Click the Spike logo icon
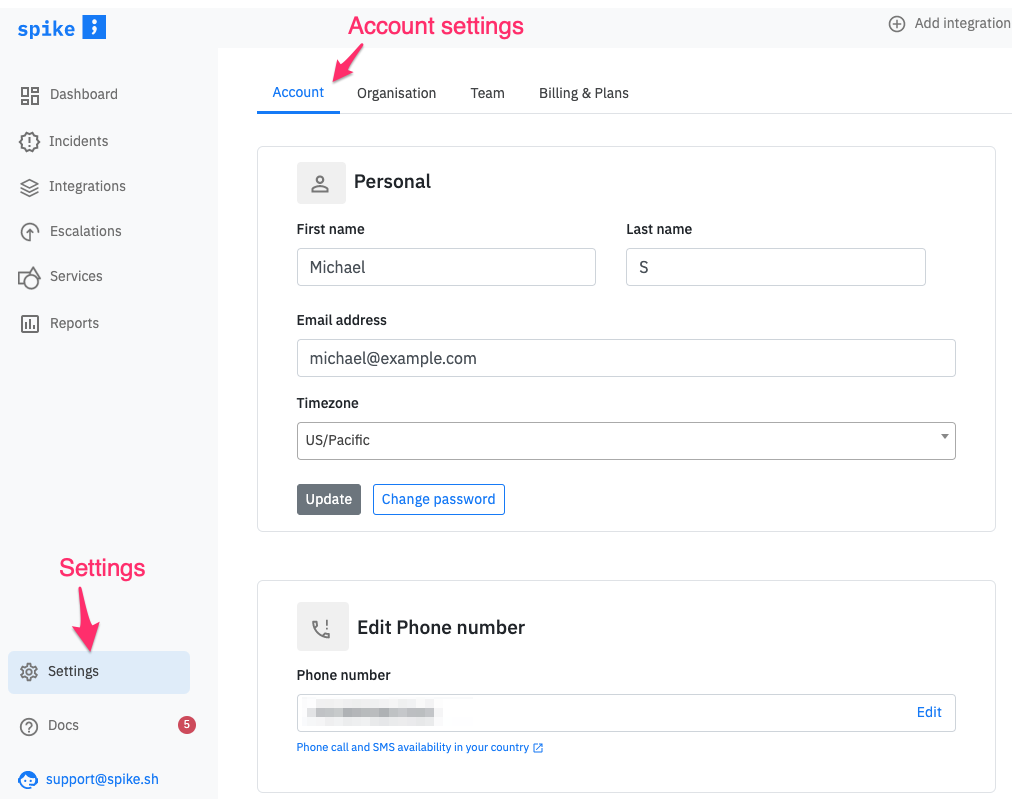The height and width of the screenshot is (799, 1012). coord(94,27)
